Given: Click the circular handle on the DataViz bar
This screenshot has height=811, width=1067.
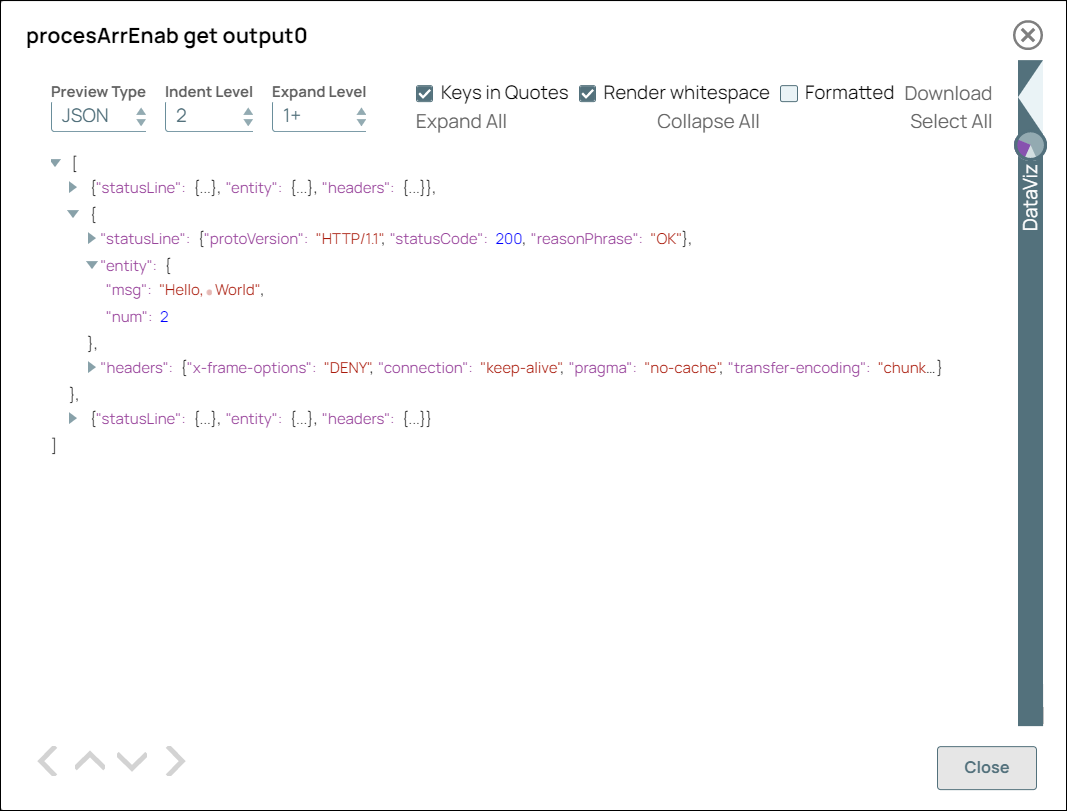Looking at the screenshot, I should (x=1029, y=145).
